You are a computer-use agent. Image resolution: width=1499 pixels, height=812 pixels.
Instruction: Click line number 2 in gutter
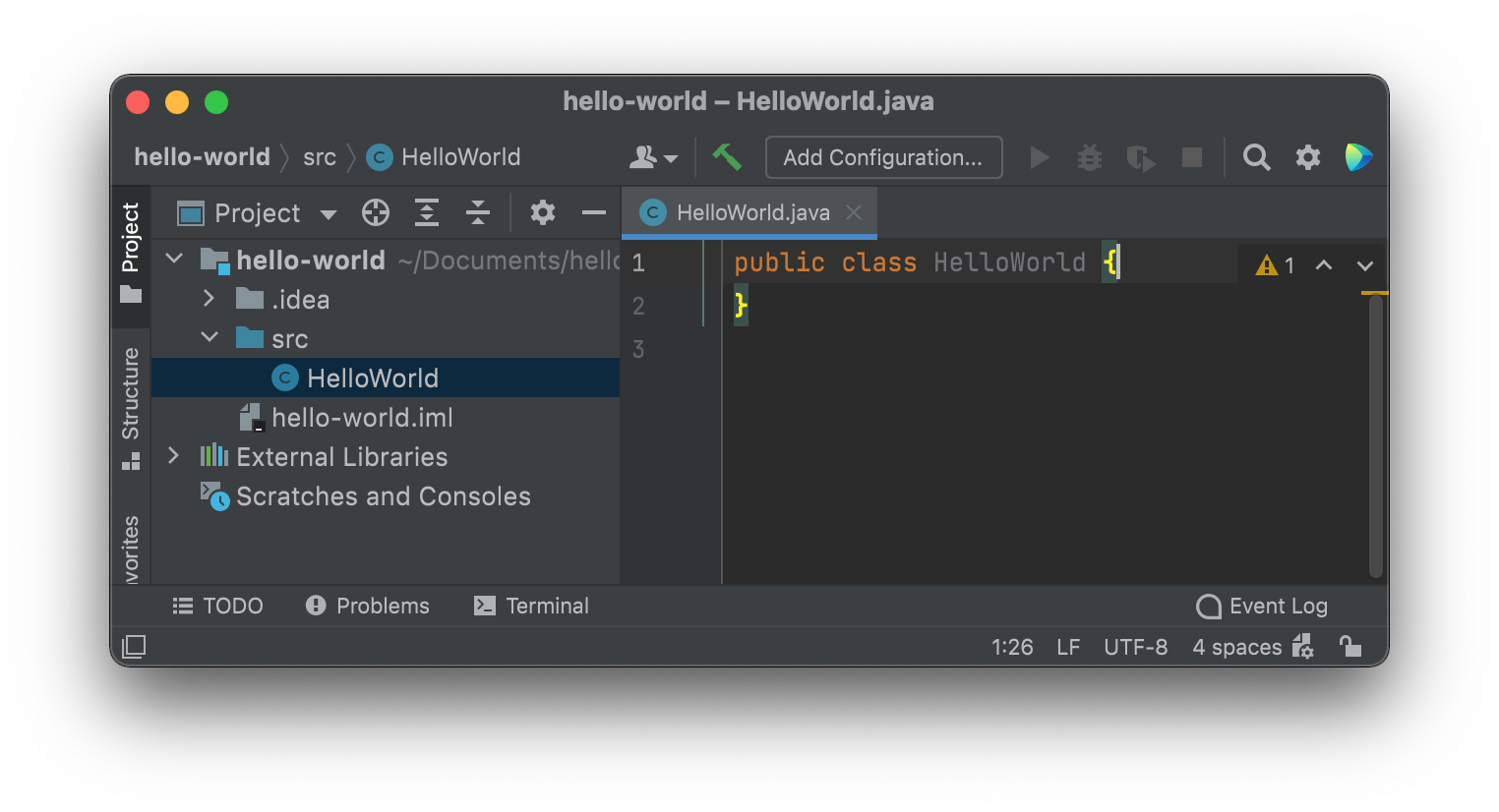(638, 306)
